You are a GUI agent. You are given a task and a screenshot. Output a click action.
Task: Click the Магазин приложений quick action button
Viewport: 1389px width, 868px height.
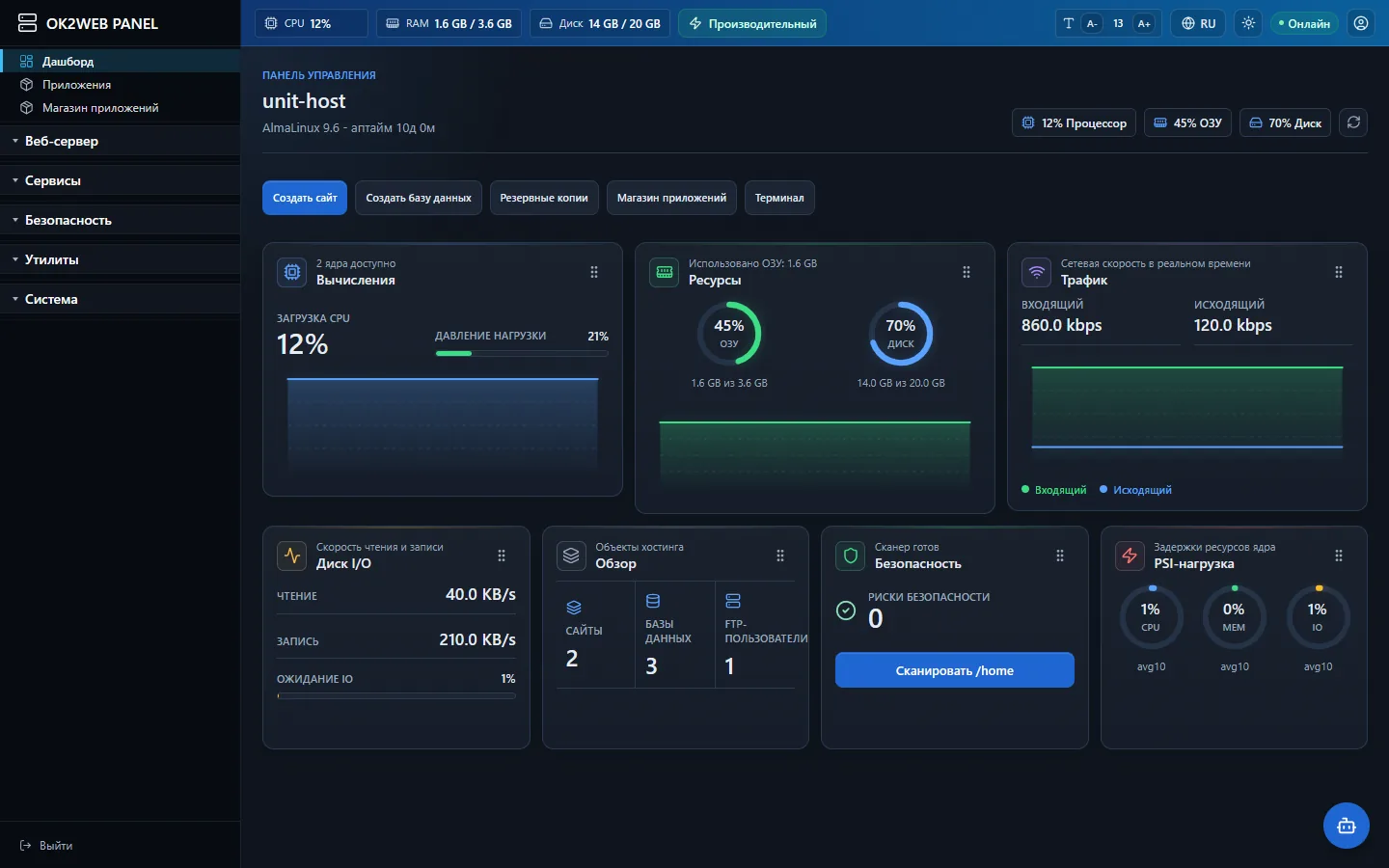coord(671,198)
